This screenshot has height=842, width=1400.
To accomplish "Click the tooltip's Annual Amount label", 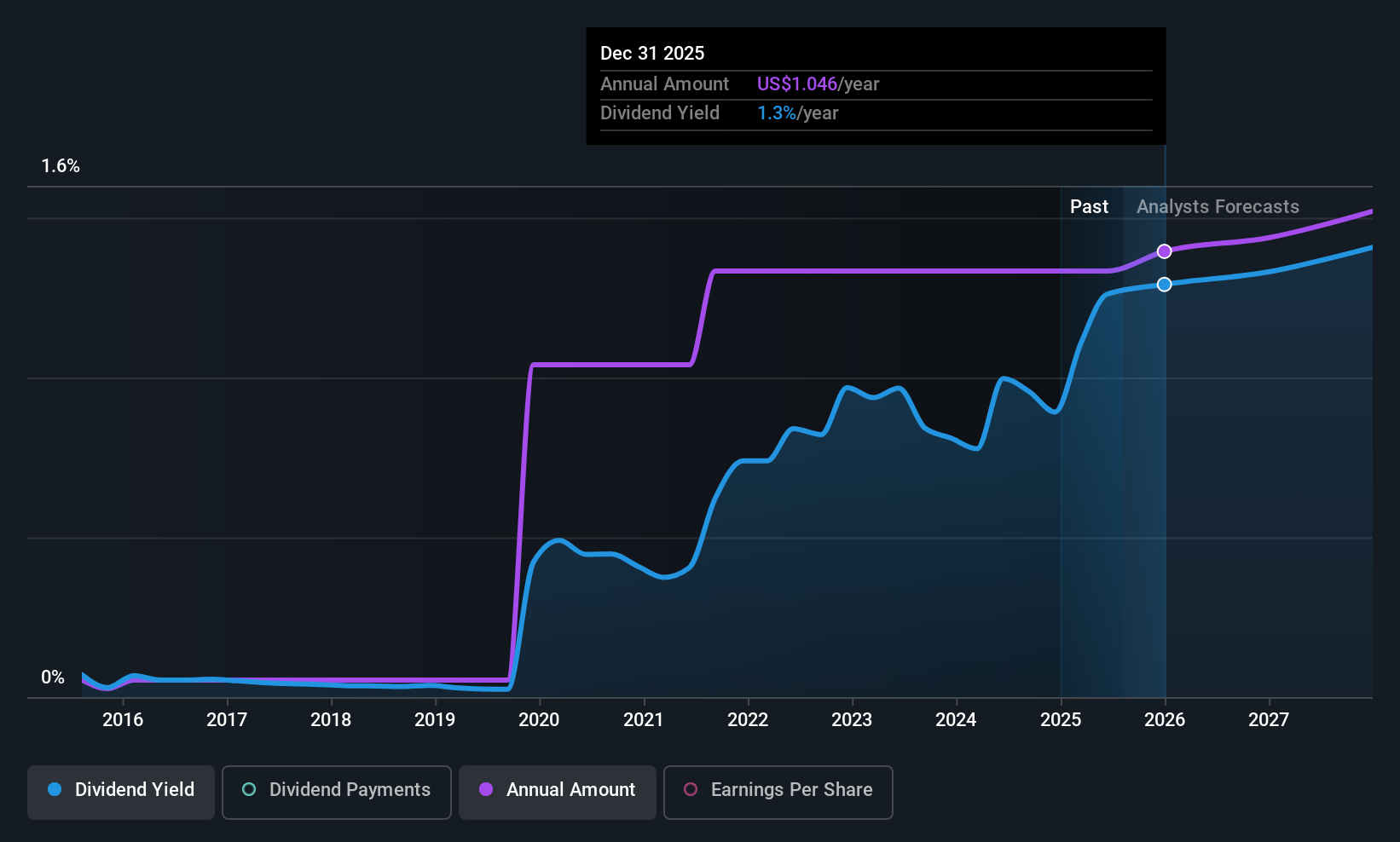I will (x=664, y=84).
